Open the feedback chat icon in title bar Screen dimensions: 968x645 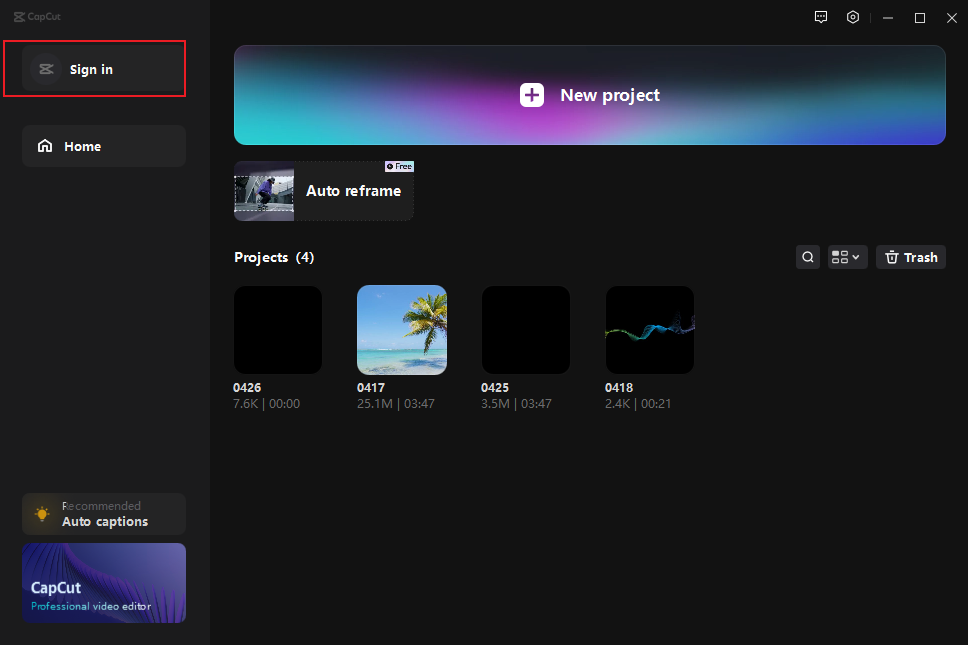(820, 17)
